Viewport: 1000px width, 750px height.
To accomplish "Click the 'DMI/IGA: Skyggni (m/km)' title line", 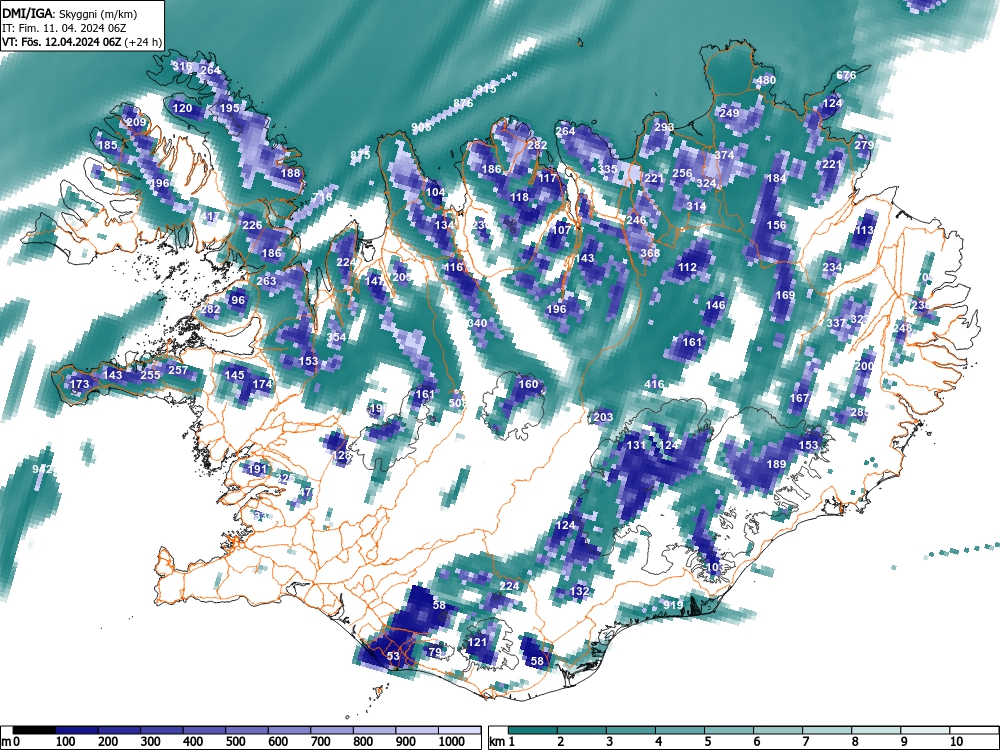I will point(70,13).
